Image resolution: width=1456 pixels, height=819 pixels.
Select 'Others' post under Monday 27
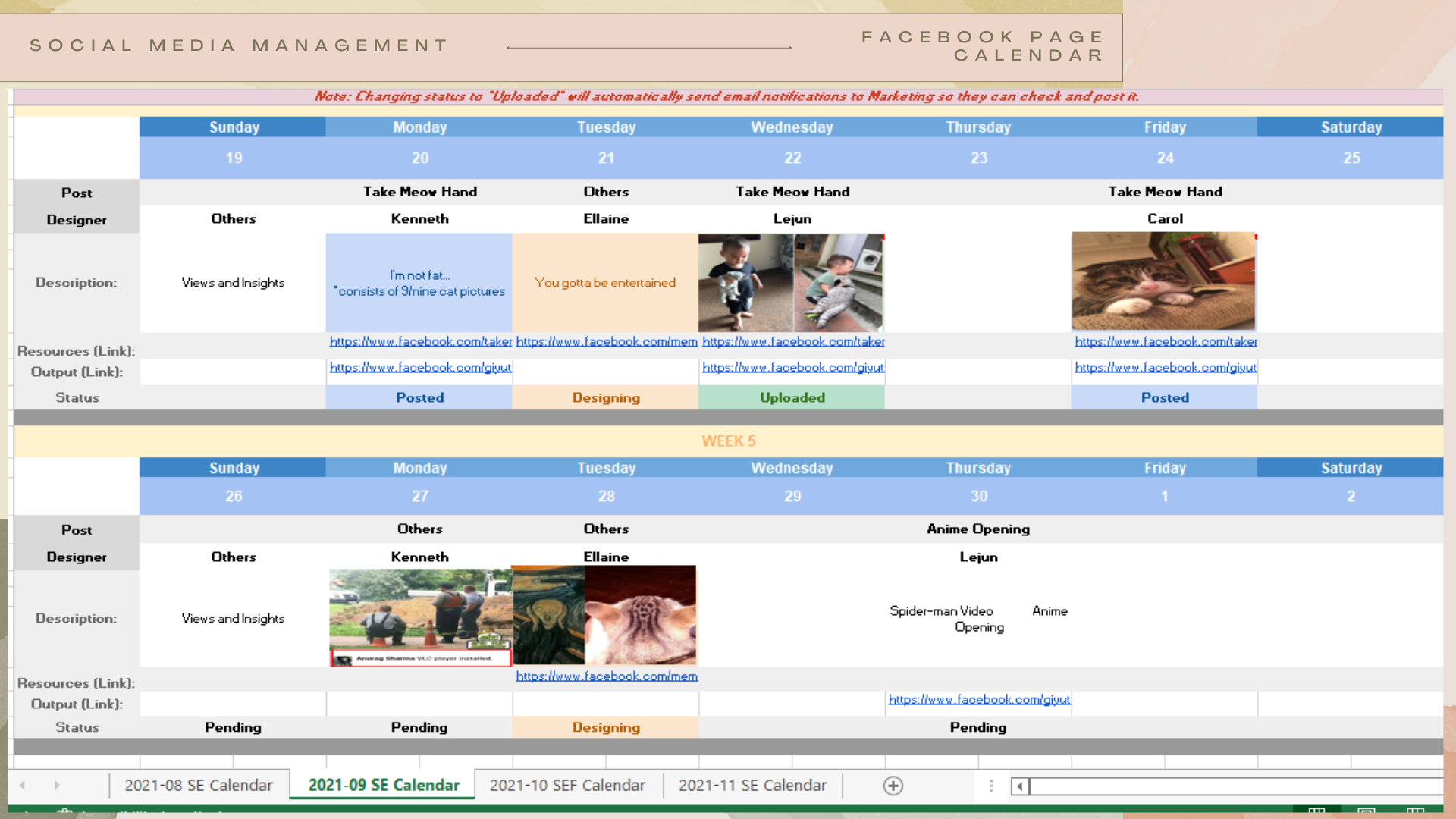point(419,529)
